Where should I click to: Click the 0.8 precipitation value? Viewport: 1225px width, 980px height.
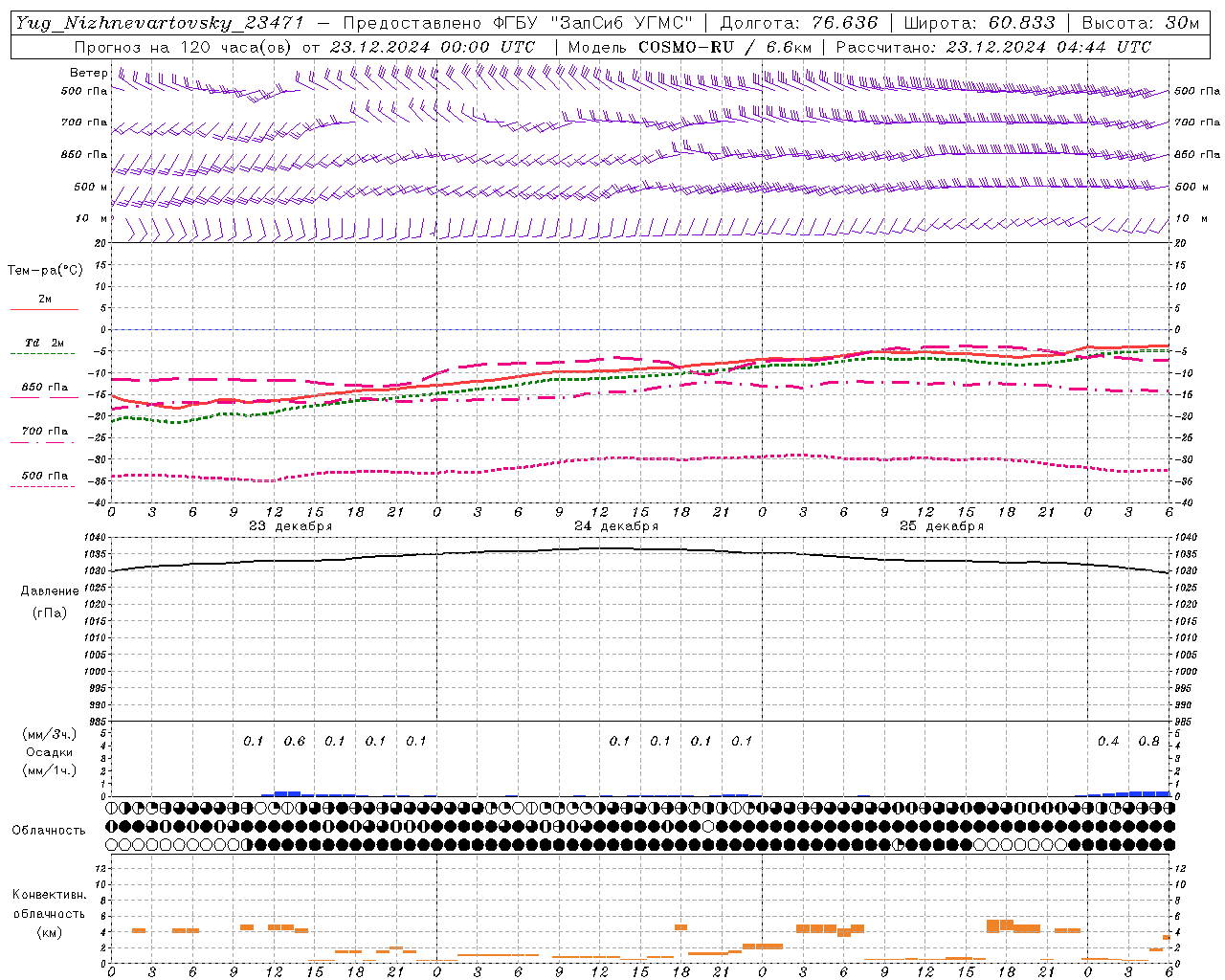1148,742
